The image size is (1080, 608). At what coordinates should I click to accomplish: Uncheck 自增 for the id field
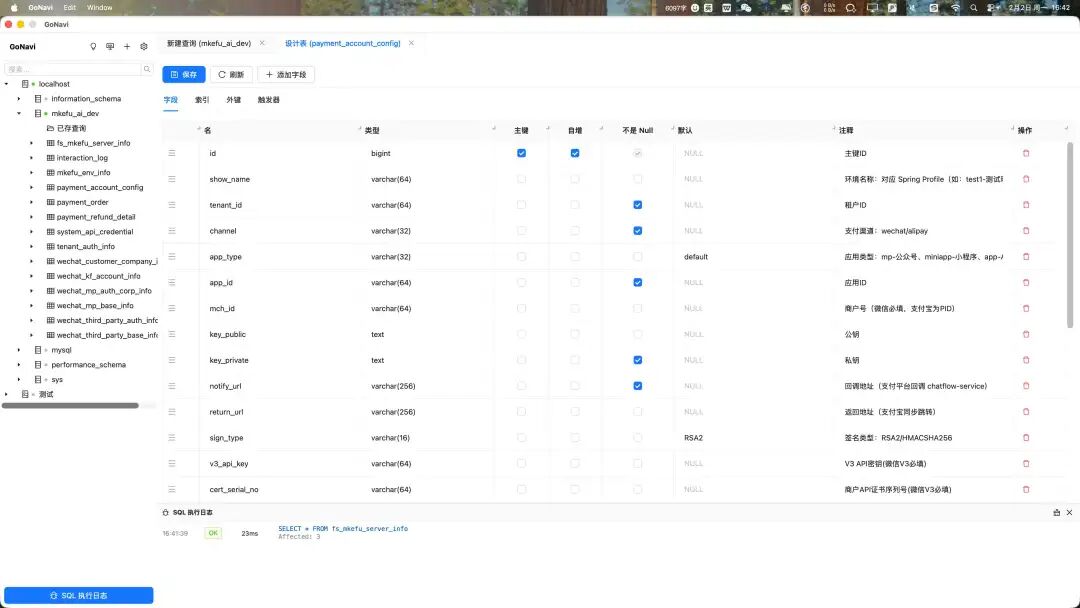tap(574, 152)
